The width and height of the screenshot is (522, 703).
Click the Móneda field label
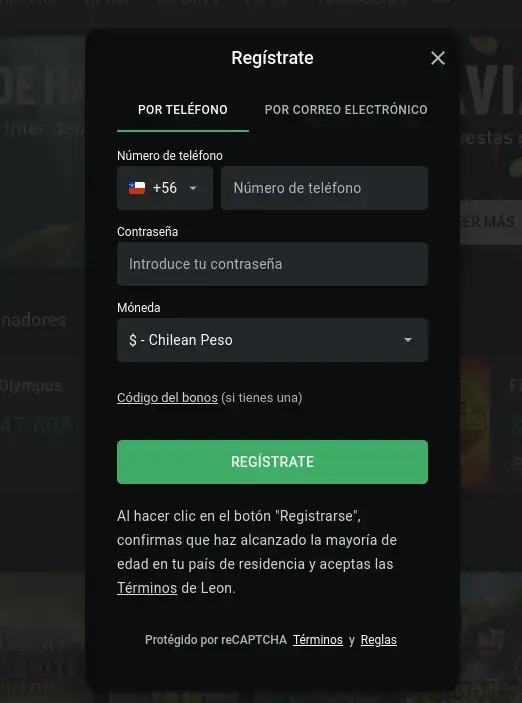pos(139,308)
